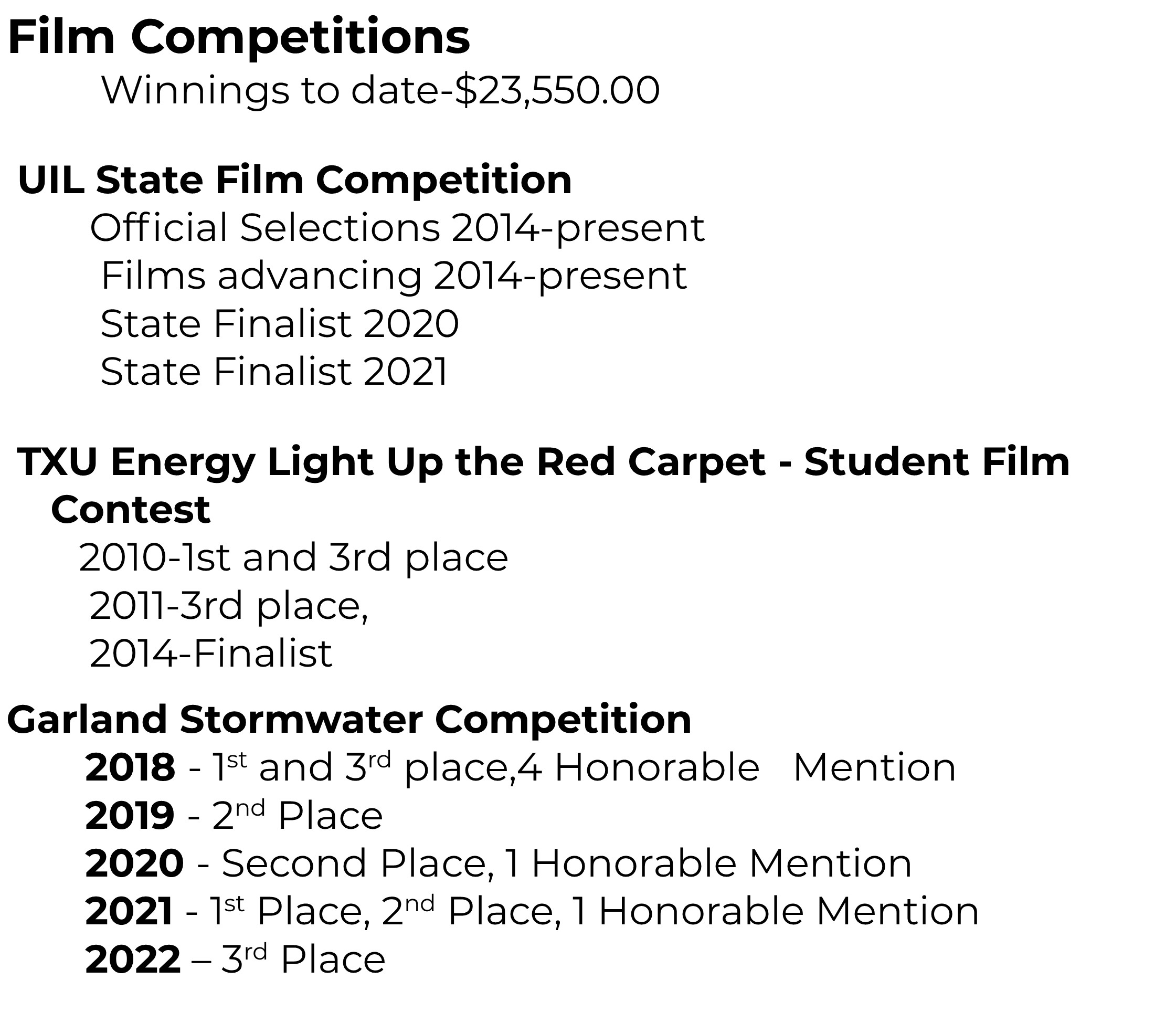Click the 'Winnings to date-$23,550.00' line
This screenshot has height=1012, width=1176.
[x=380, y=91]
